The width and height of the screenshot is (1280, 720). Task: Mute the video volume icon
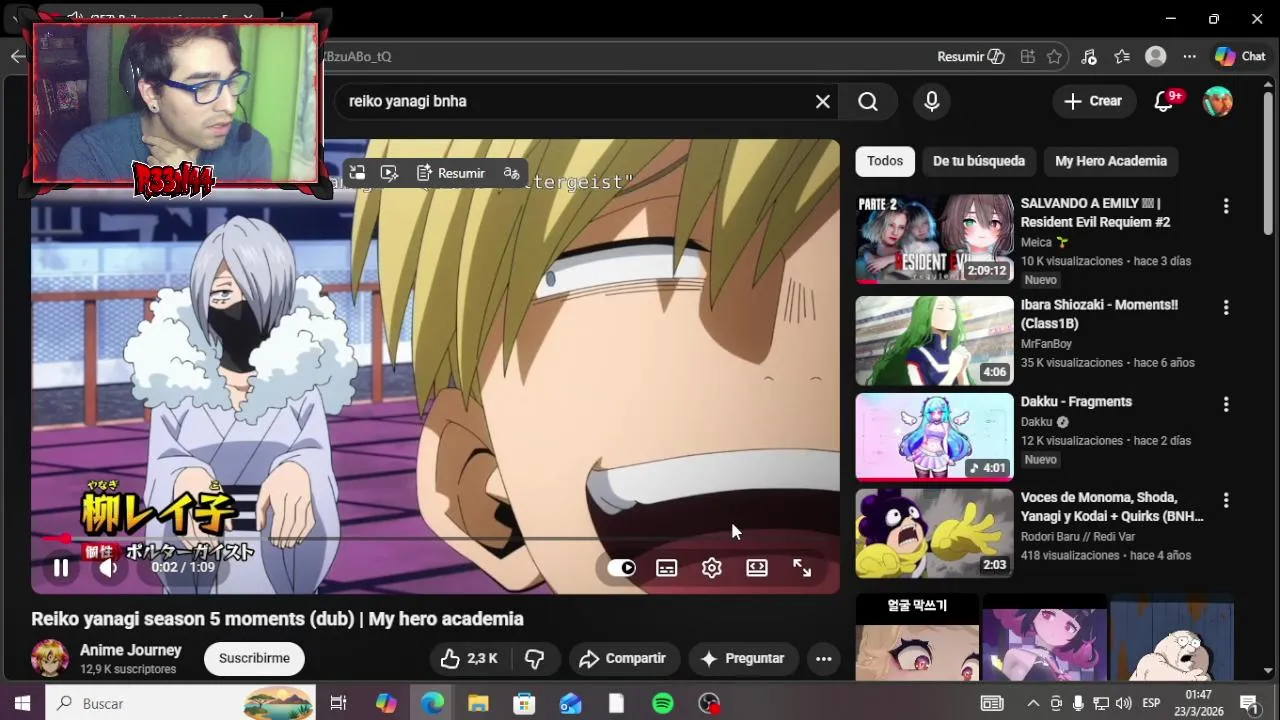tap(108, 568)
